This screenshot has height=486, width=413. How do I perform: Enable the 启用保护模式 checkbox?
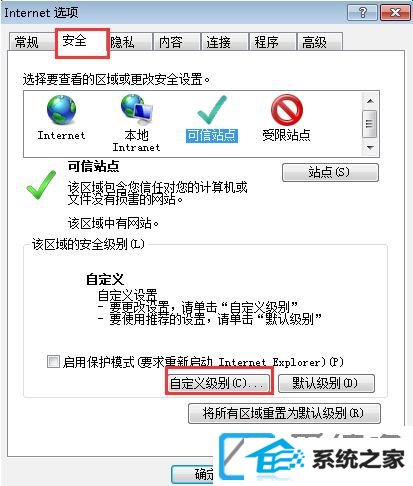tap(53, 361)
